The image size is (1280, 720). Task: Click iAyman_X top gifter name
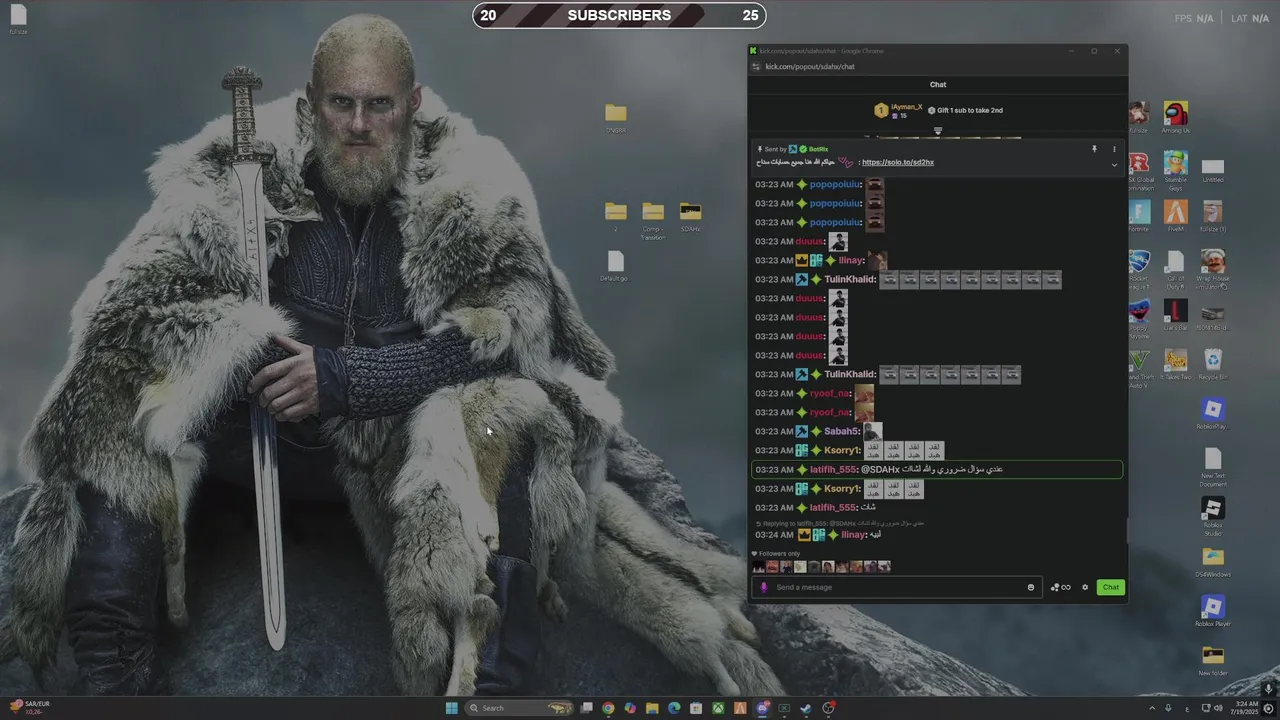coord(906,106)
